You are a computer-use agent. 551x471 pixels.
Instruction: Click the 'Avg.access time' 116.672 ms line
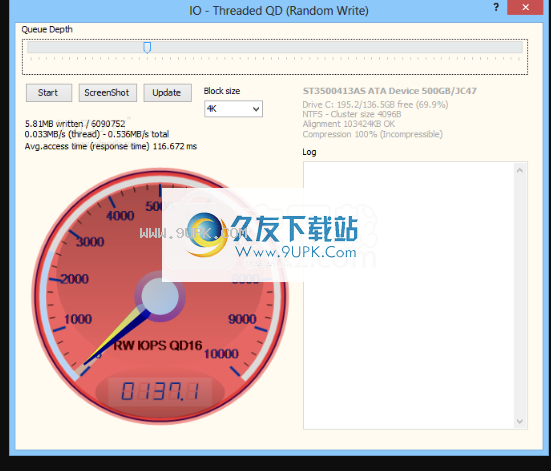click(x=111, y=146)
